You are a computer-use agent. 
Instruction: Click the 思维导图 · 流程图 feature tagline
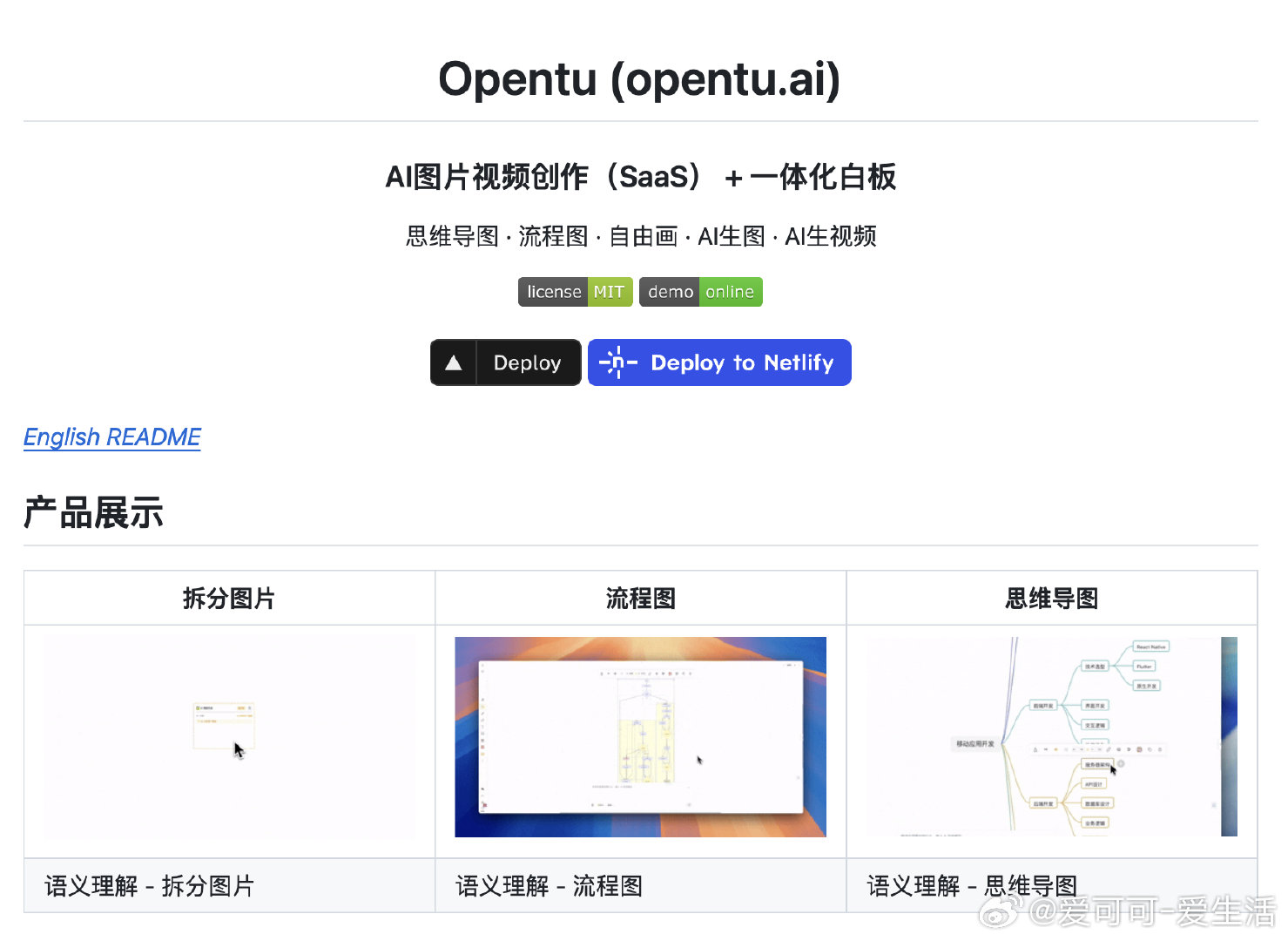click(x=640, y=236)
